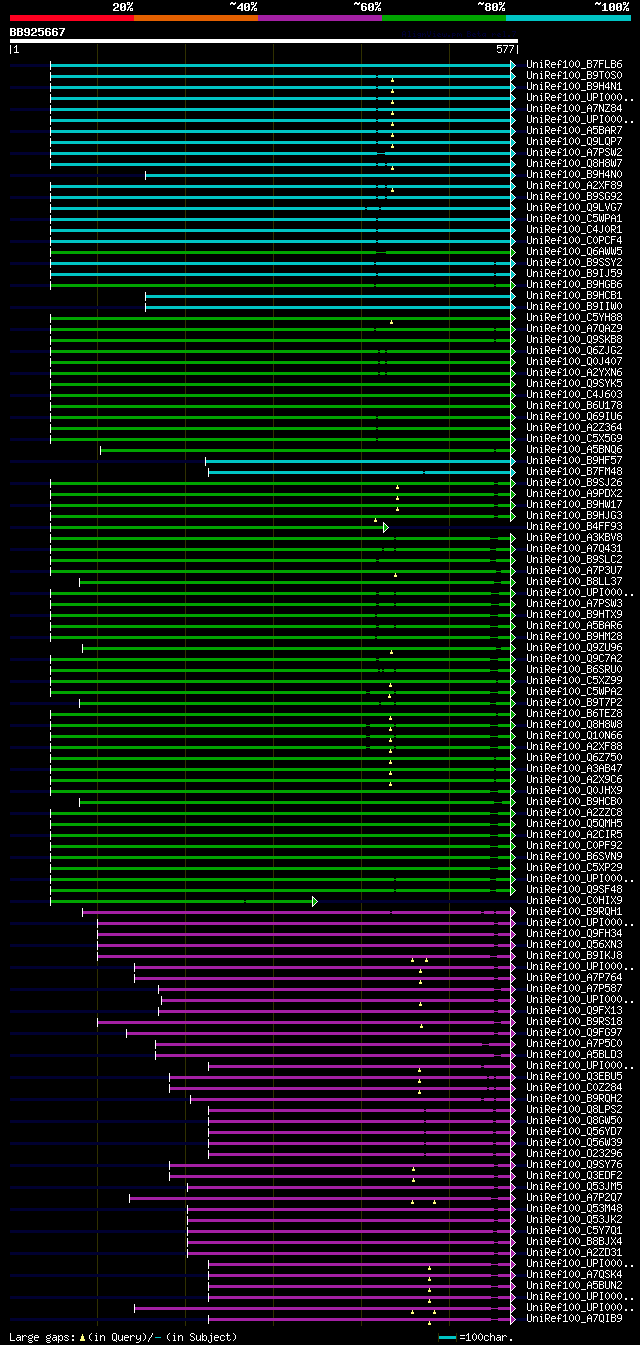Open hit UniRef100_Q9LQP7

point(574,141)
